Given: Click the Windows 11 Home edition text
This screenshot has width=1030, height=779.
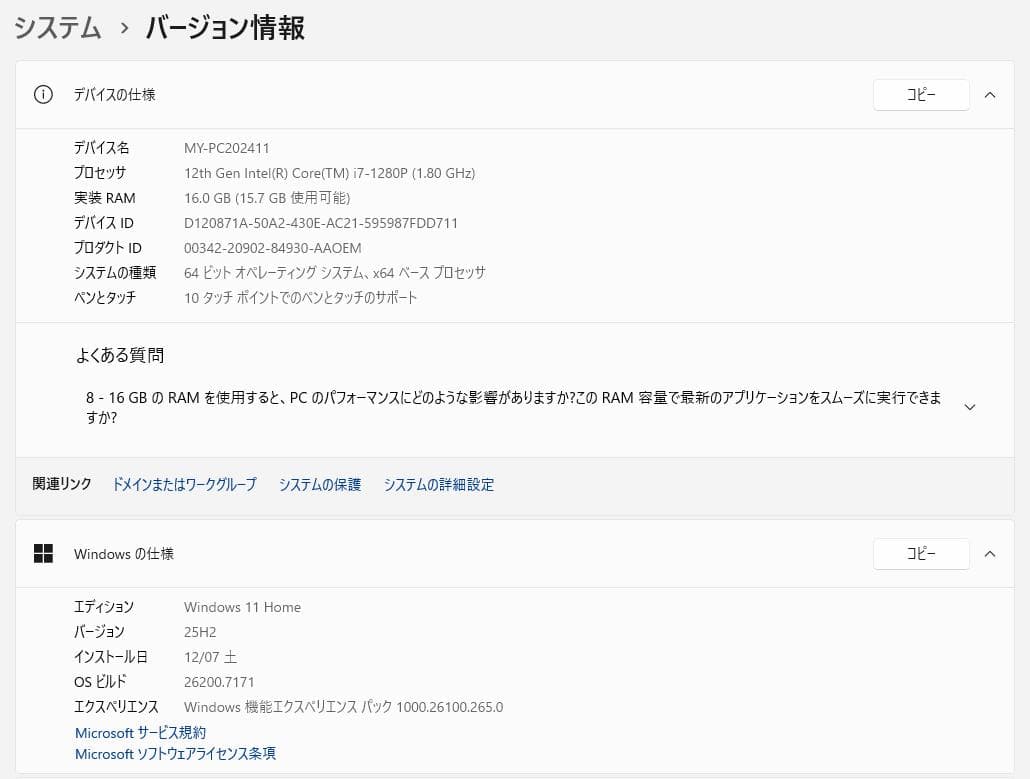Looking at the screenshot, I should [x=243, y=606].
